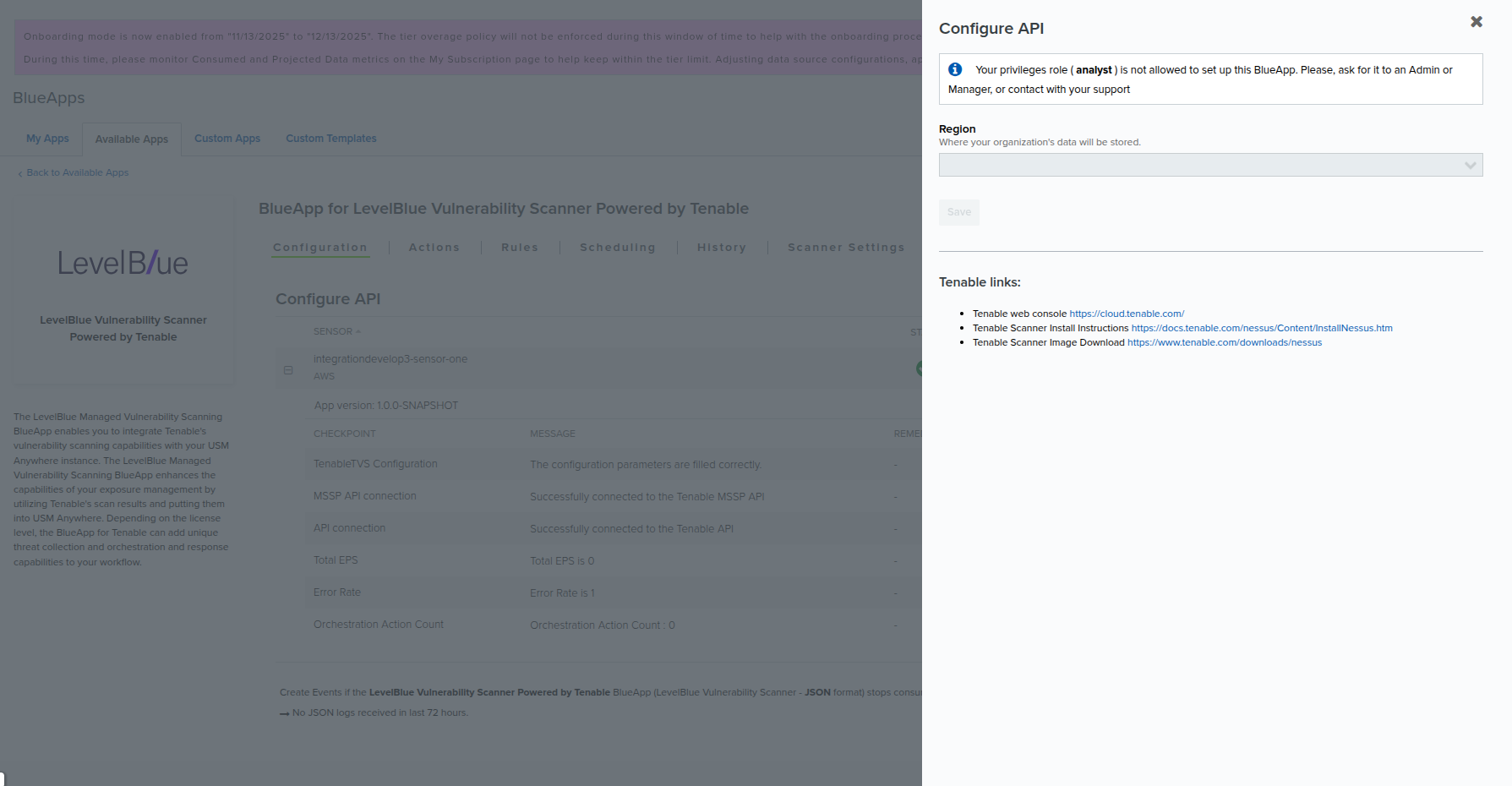Open the Region dropdown
The width and height of the screenshot is (1512, 786).
(x=1210, y=165)
